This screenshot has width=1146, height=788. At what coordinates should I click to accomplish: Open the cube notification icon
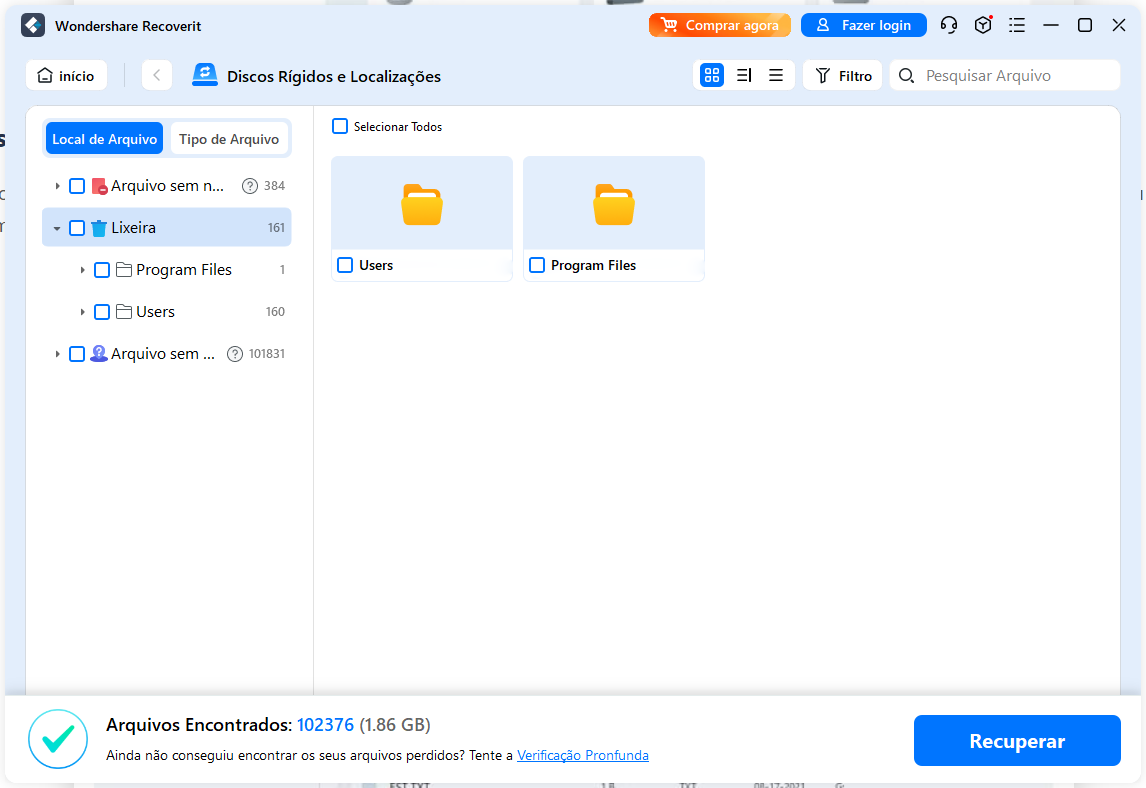pos(983,26)
